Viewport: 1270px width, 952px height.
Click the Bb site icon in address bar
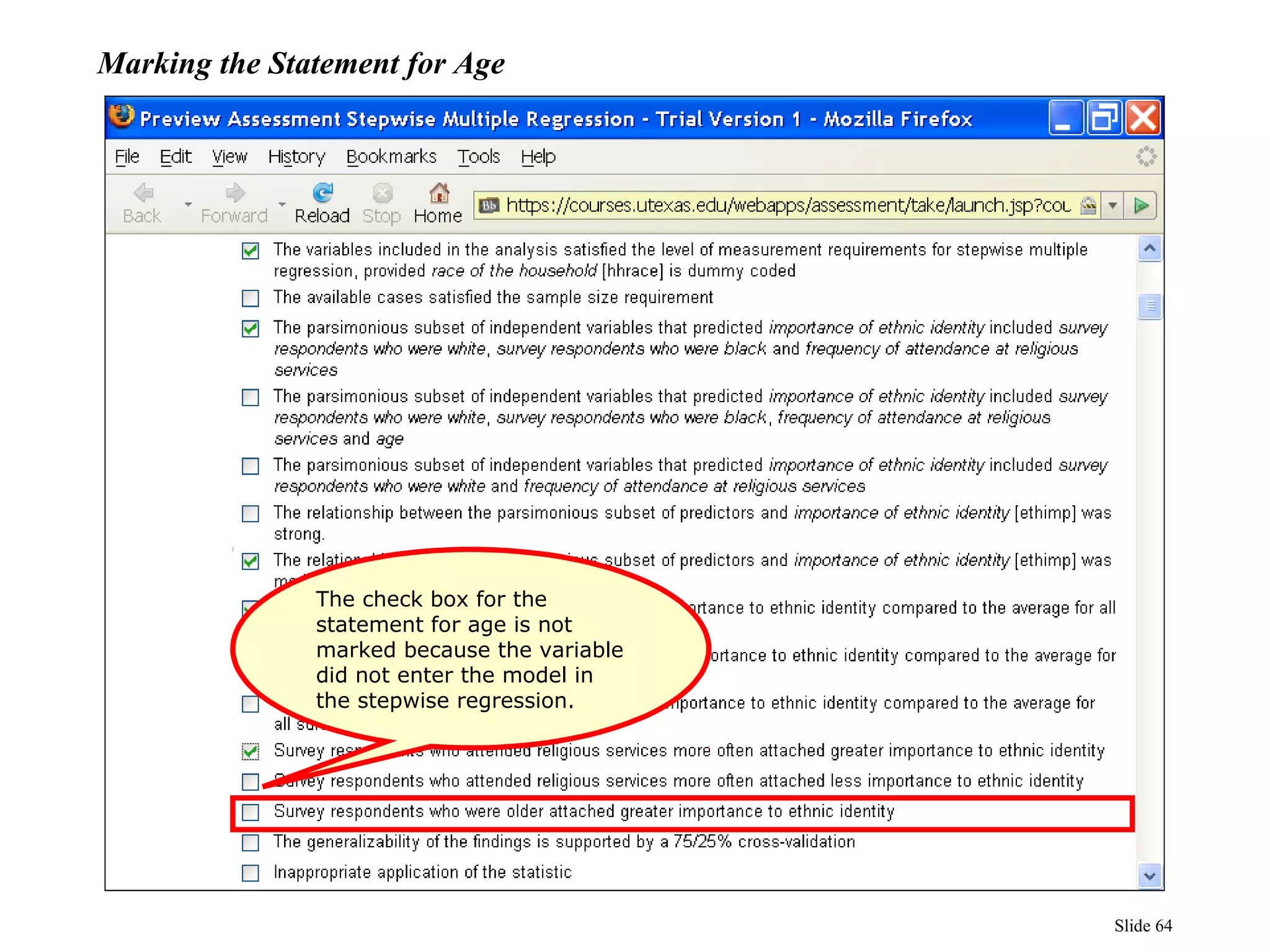(x=489, y=206)
